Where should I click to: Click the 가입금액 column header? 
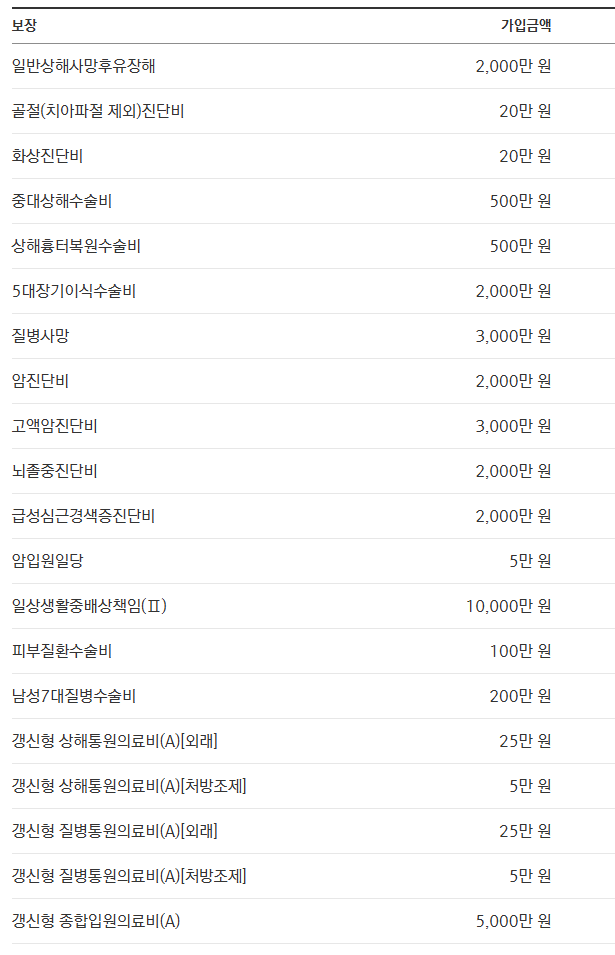pos(526,26)
